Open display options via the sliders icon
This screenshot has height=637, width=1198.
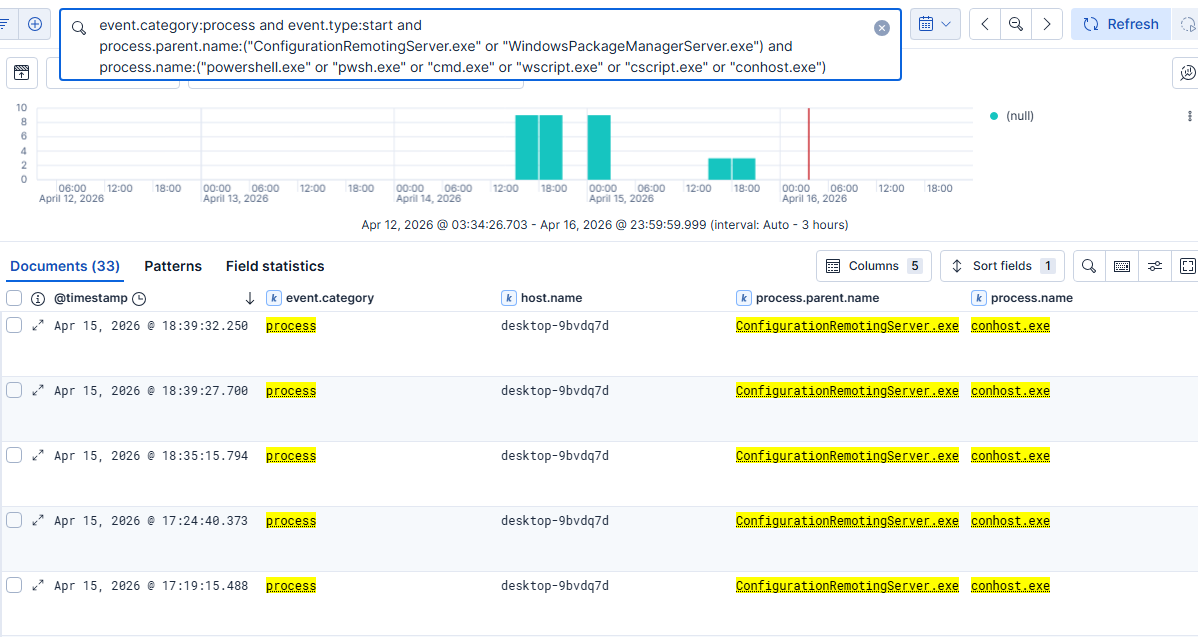[x=1156, y=266]
